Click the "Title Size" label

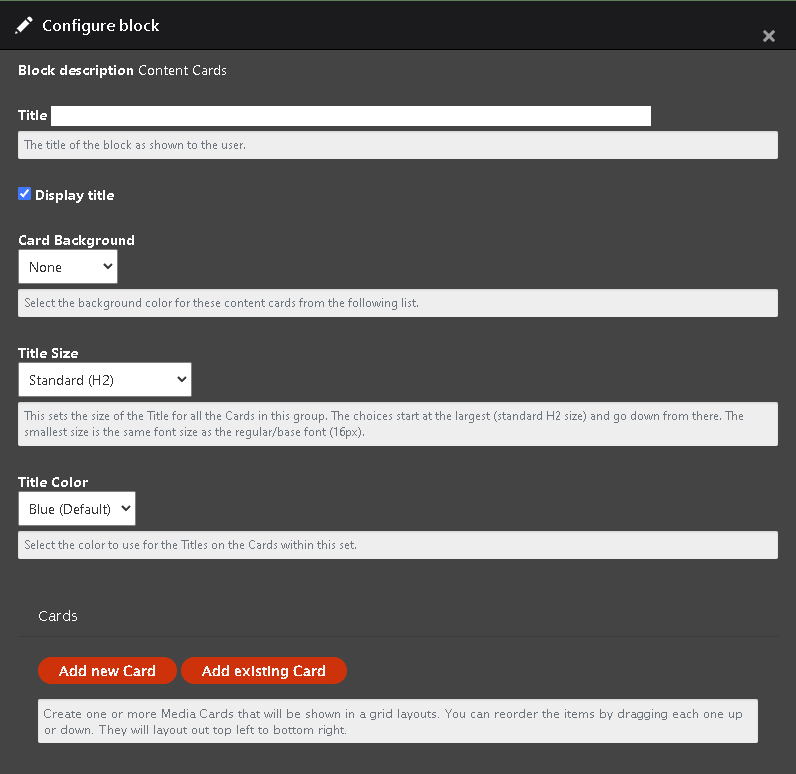click(x=48, y=353)
